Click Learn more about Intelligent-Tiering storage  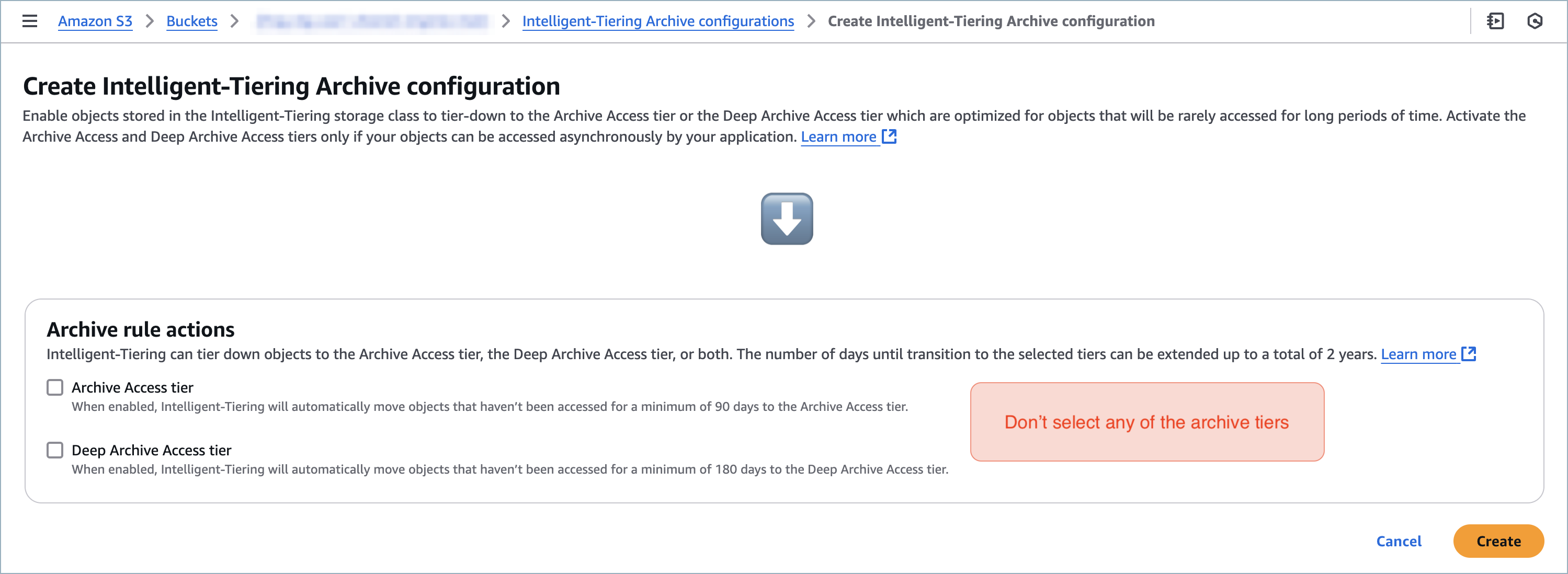coord(840,136)
